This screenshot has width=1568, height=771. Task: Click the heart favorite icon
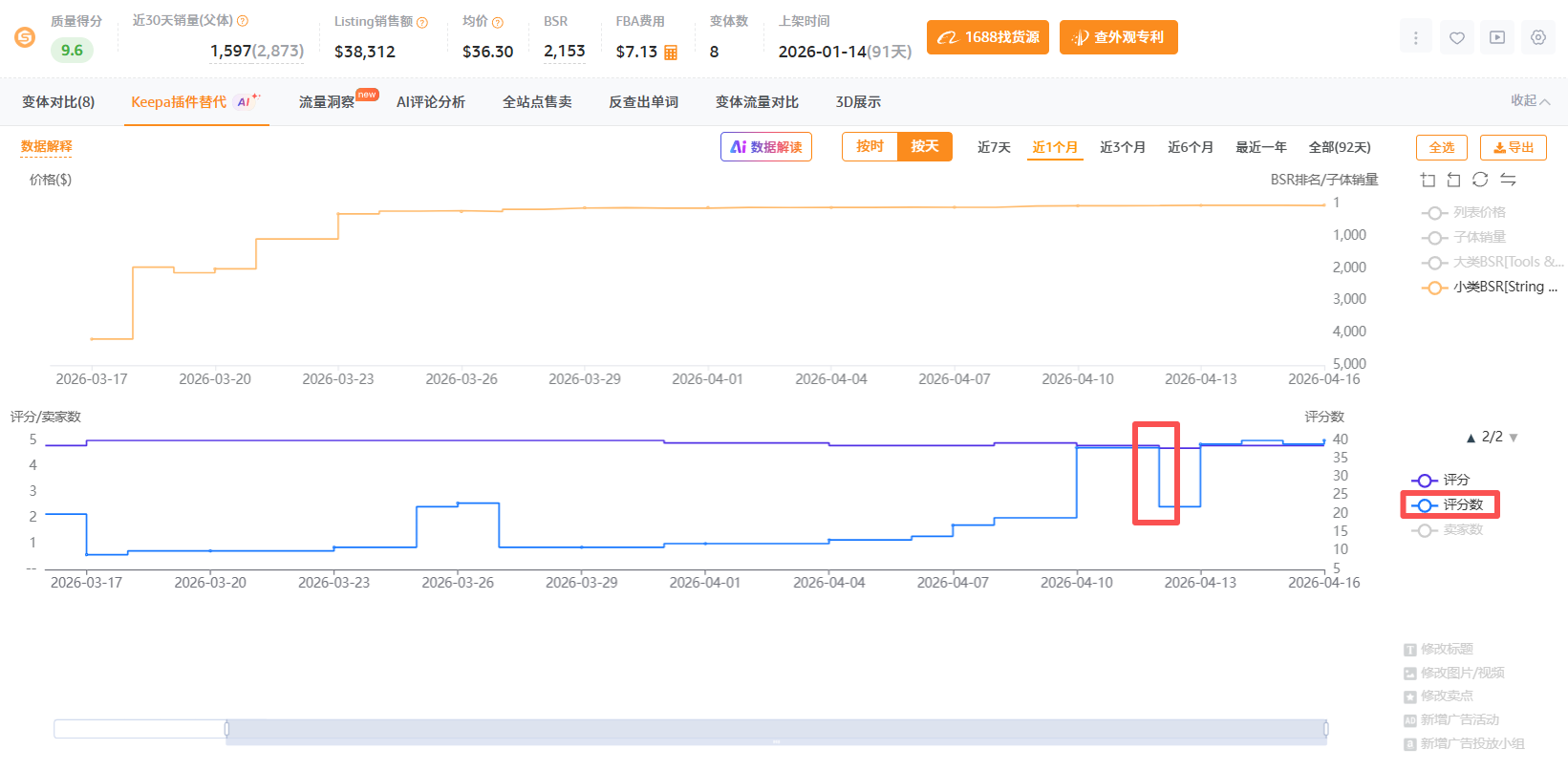click(1456, 37)
